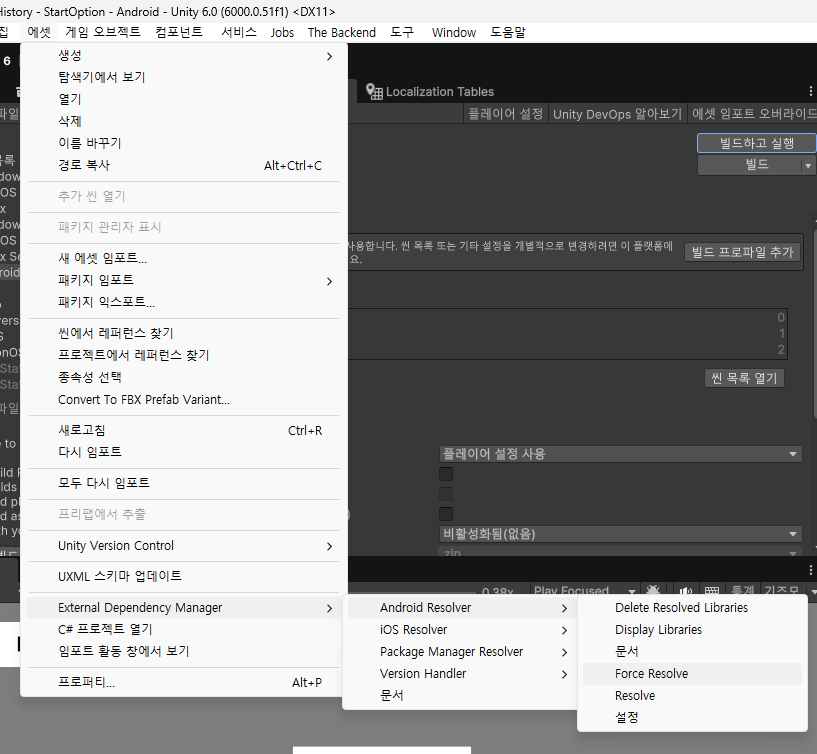Choose 종속성 선택 from the menu
This screenshot has height=754, width=817.
click(x=184, y=377)
